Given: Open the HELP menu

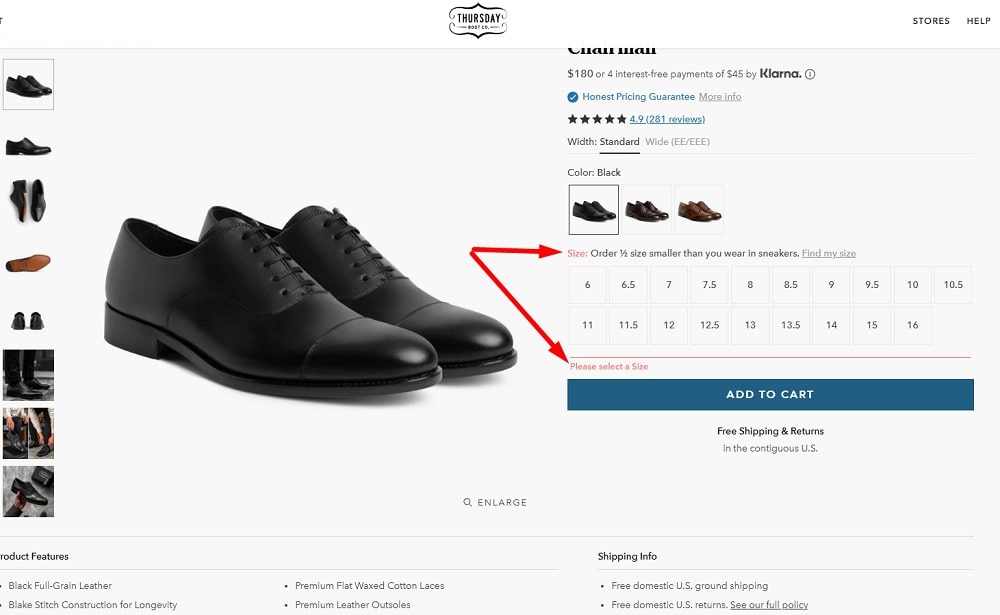Looking at the screenshot, I should click(x=978, y=20).
